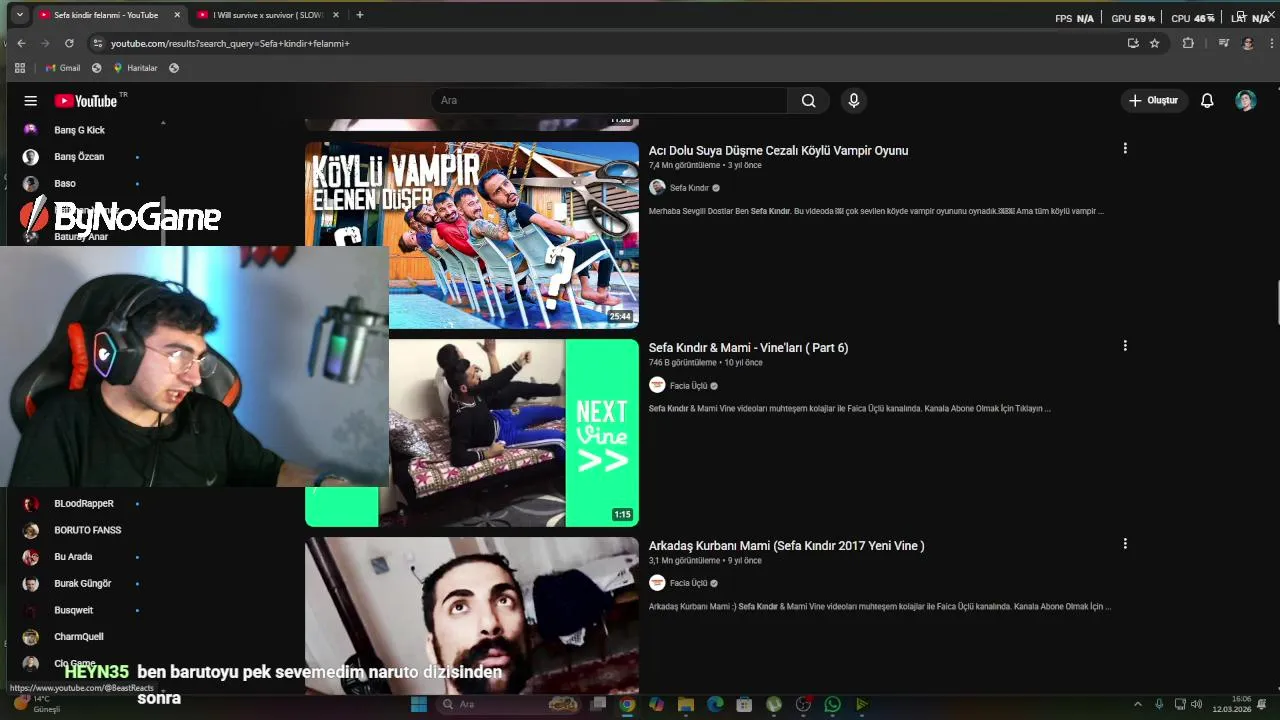This screenshot has width=1280, height=720.
Task: Go back in browser history
Action: pyautogui.click(x=21, y=43)
